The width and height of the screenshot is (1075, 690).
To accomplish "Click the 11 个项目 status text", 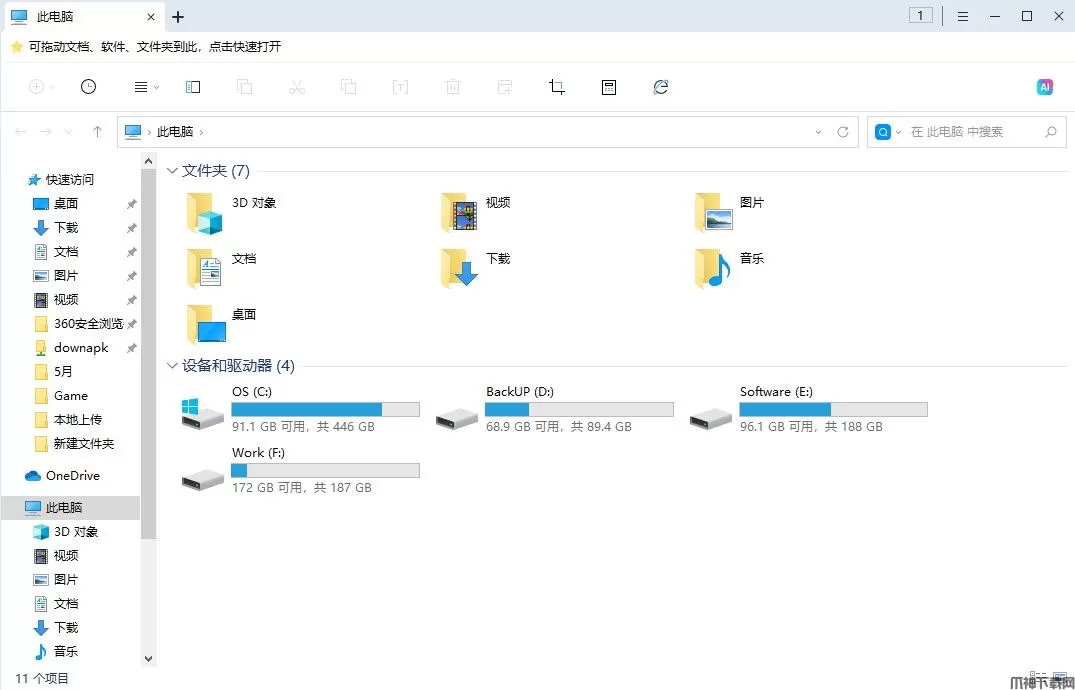I will (x=42, y=678).
